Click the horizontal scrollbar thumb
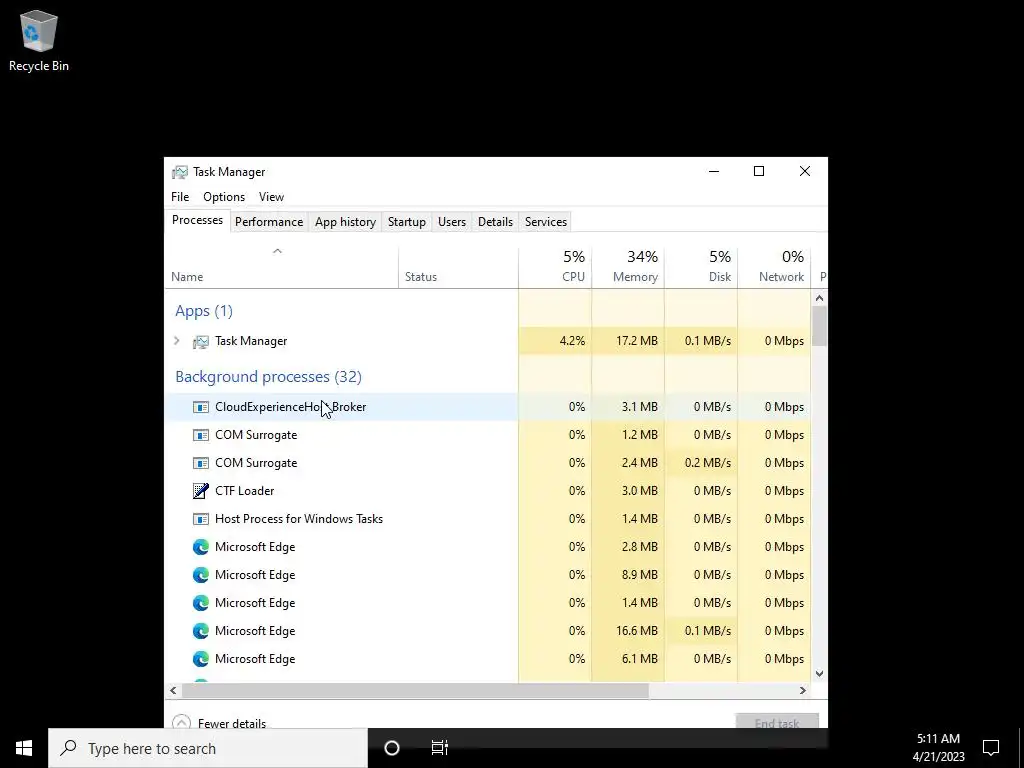1024x768 pixels. point(415,690)
